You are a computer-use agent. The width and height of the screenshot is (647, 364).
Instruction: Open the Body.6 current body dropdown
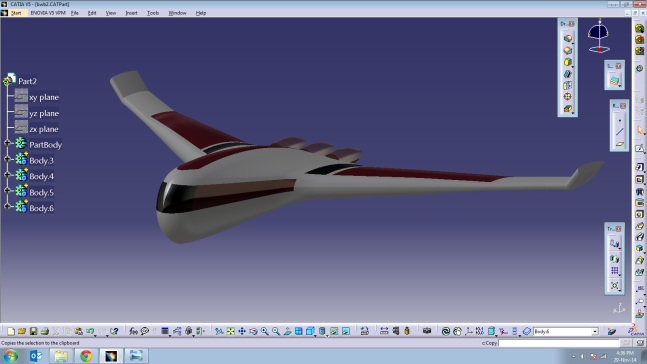595,331
